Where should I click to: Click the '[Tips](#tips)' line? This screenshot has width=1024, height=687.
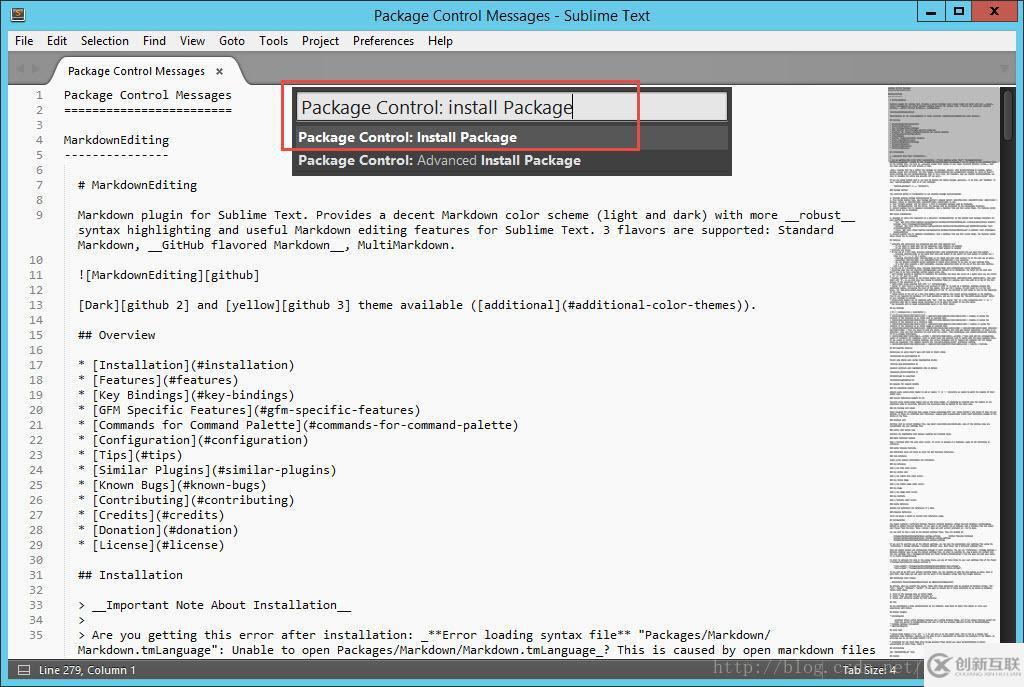coord(130,455)
